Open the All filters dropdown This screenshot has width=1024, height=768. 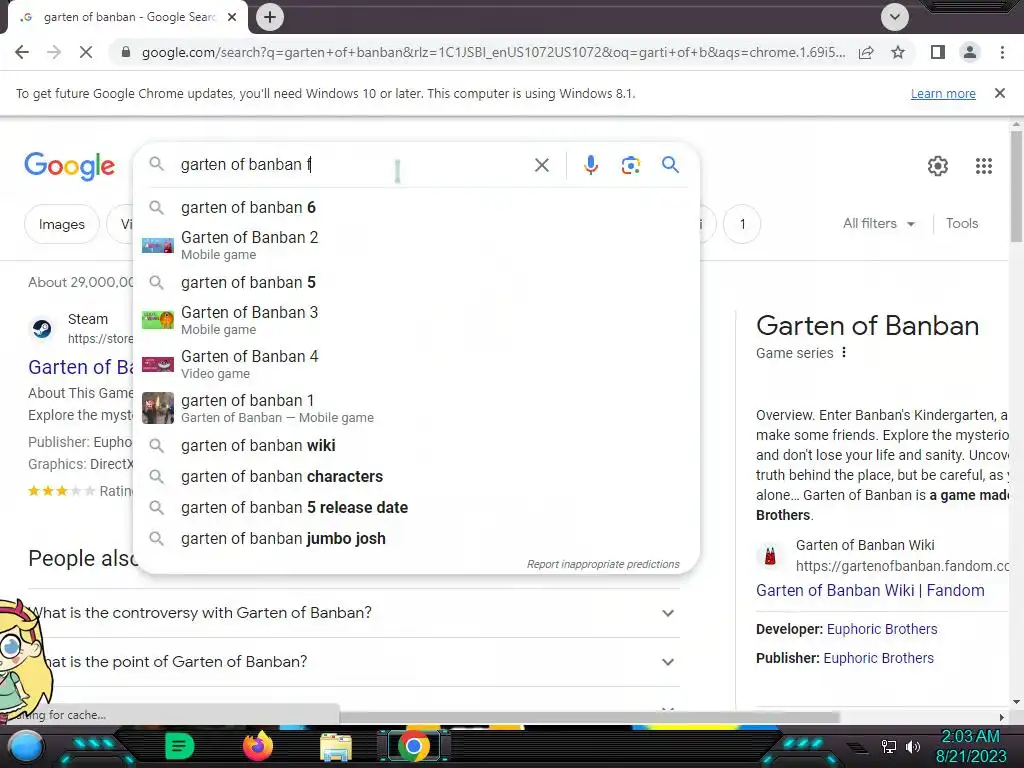(x=878, y=223)
